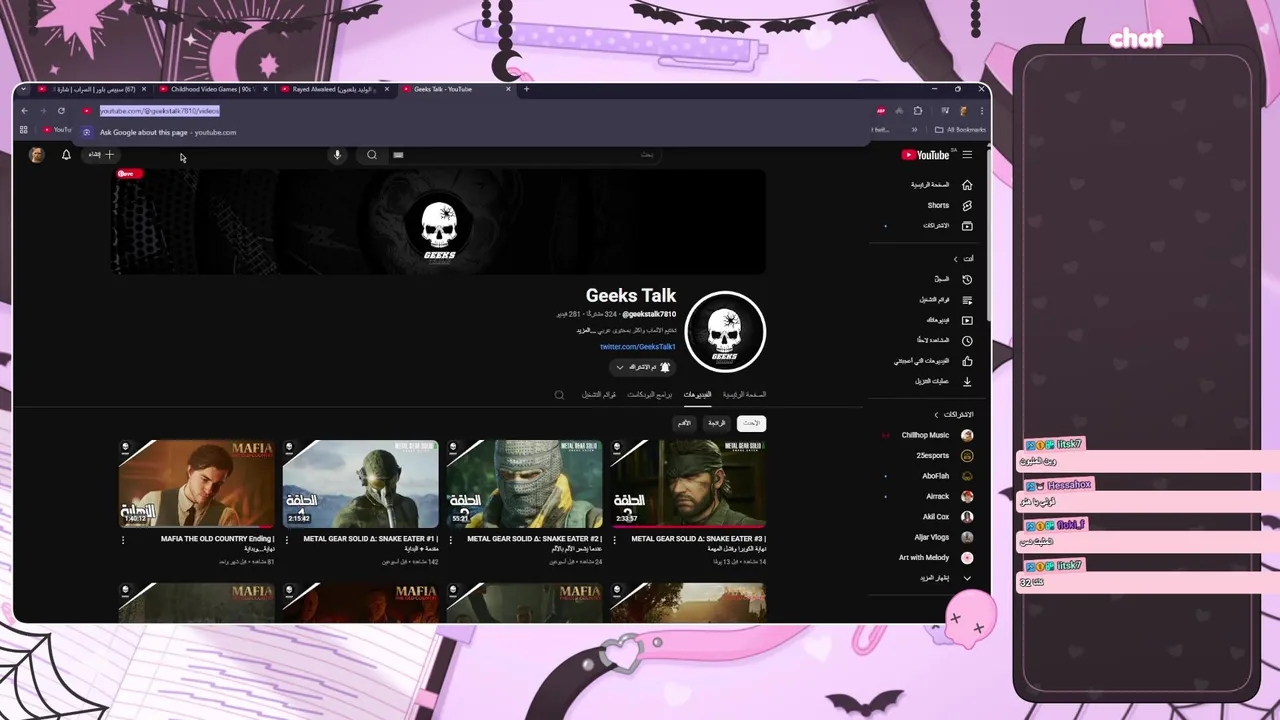This screenshot has width=1280, height=720.
Task: Open a new browser tab with plus
Action: tap(526, 89)
